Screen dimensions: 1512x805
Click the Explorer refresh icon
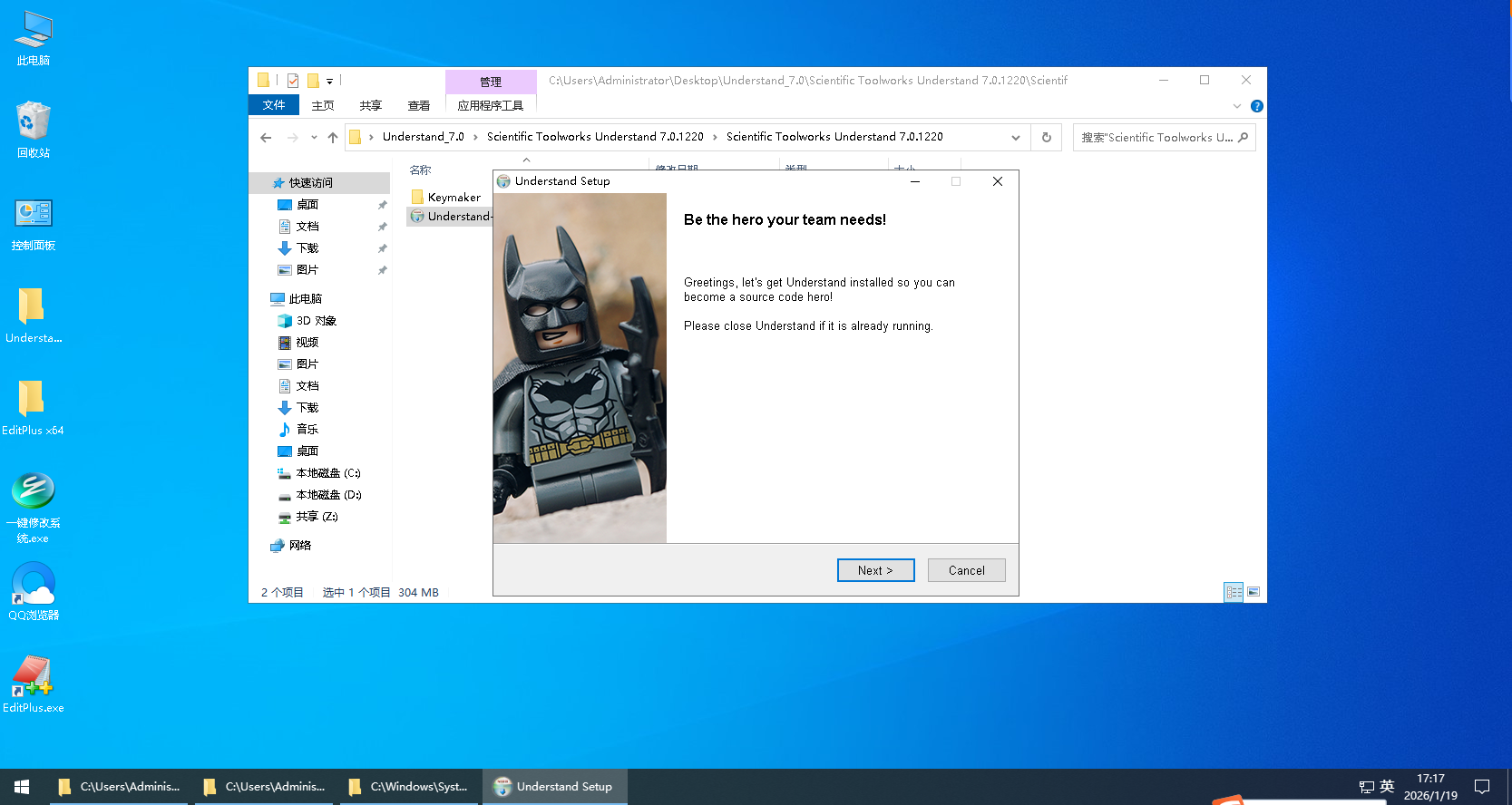(x=1046, y=138)
